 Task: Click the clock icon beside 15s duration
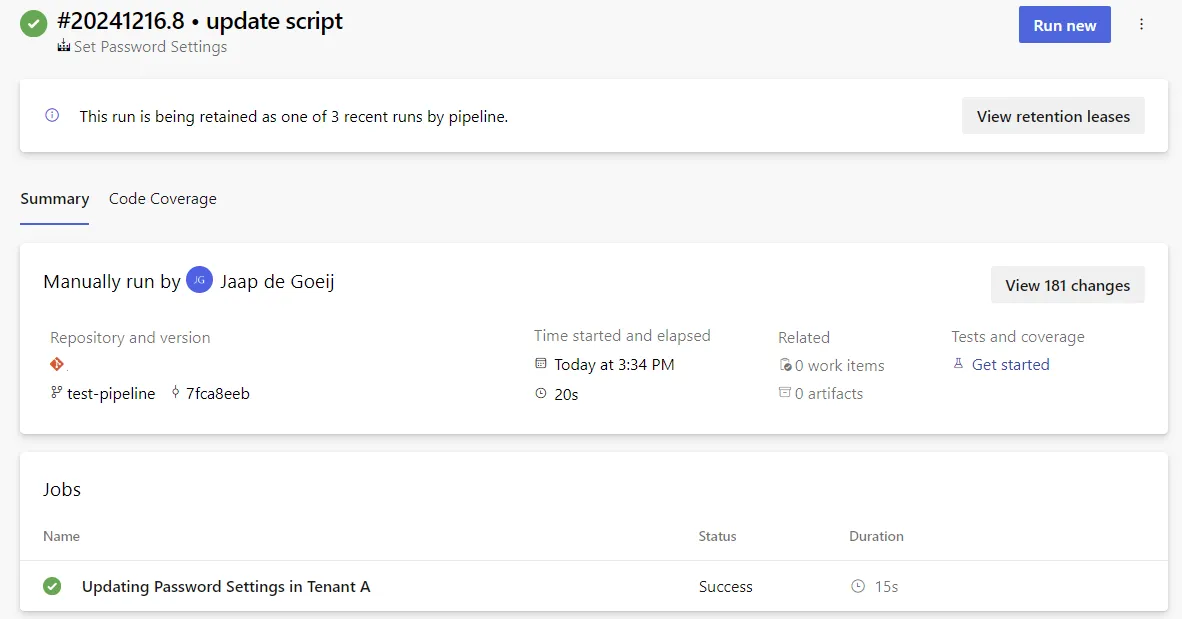[857, 586]
